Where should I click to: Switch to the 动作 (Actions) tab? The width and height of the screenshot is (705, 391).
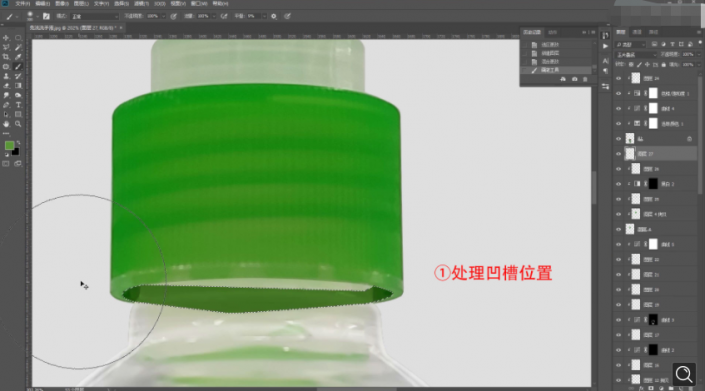(x=553, y=32)
